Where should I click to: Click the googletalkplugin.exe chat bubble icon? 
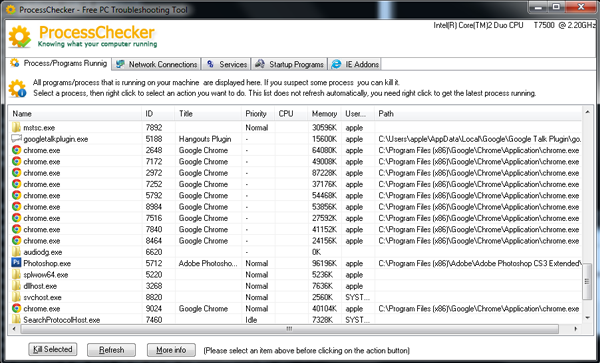16,138
